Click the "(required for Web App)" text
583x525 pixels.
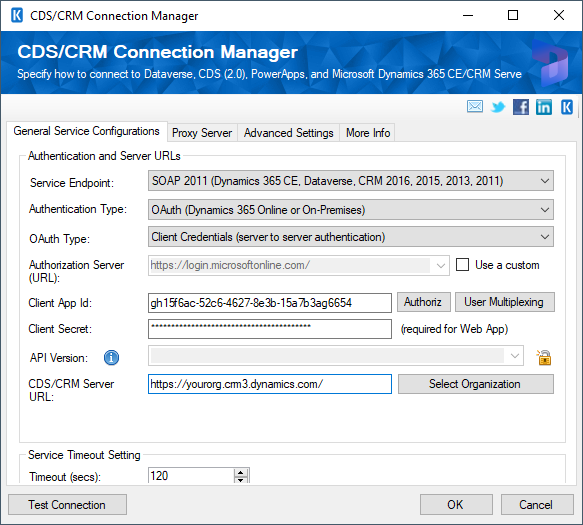(454, 329)
